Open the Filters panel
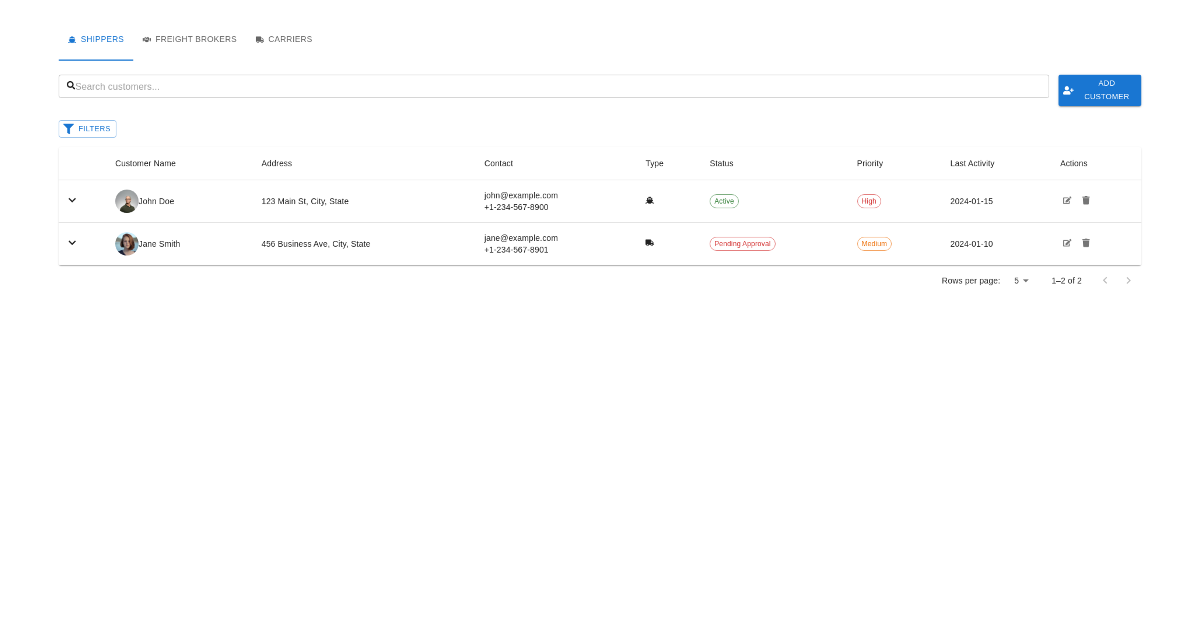 [87, 128]
